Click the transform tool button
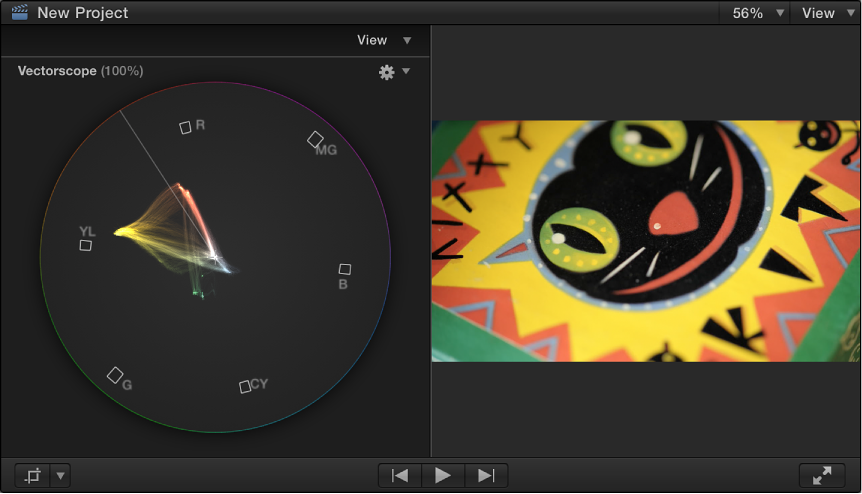The height and width of the screenshot is (494, 862). point(32,476)
